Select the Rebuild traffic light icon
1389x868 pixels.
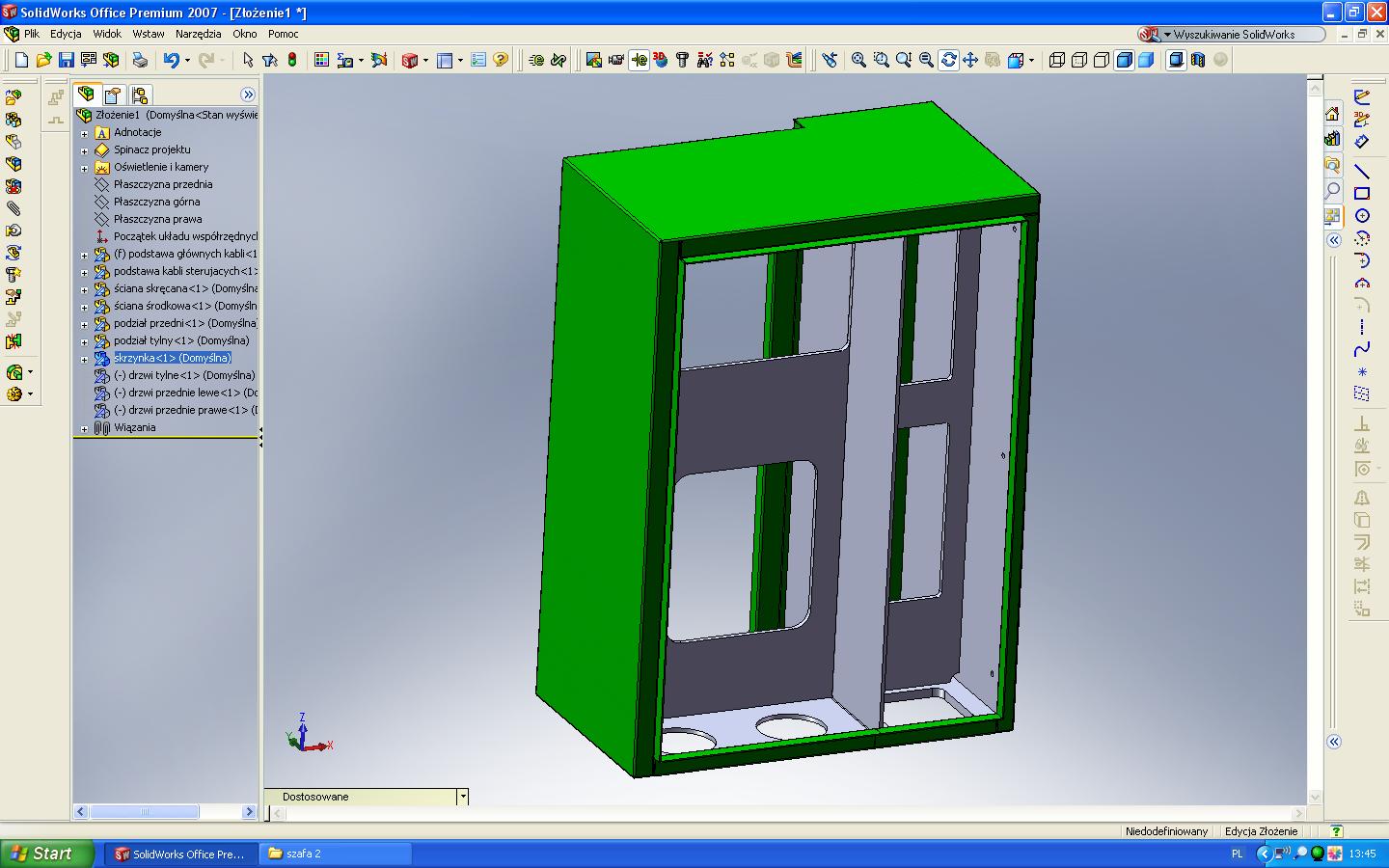pos(292,60)
